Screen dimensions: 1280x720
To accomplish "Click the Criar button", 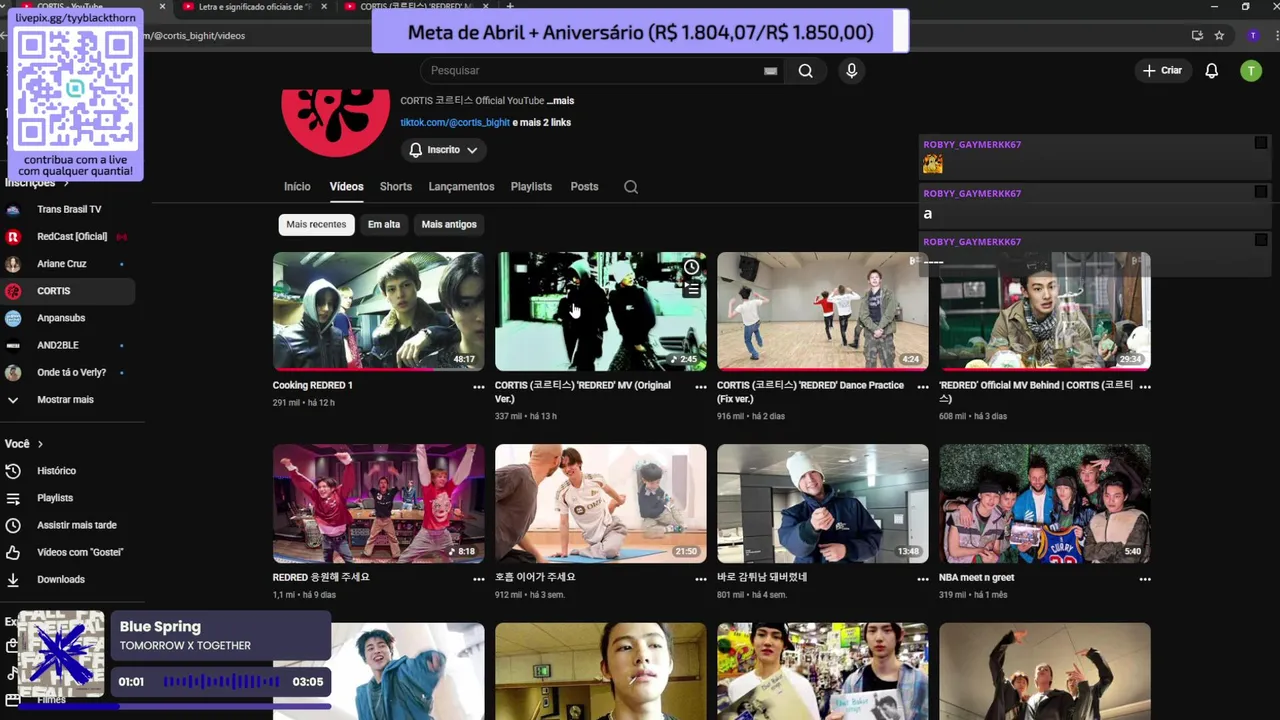I will pos(1162,71).
